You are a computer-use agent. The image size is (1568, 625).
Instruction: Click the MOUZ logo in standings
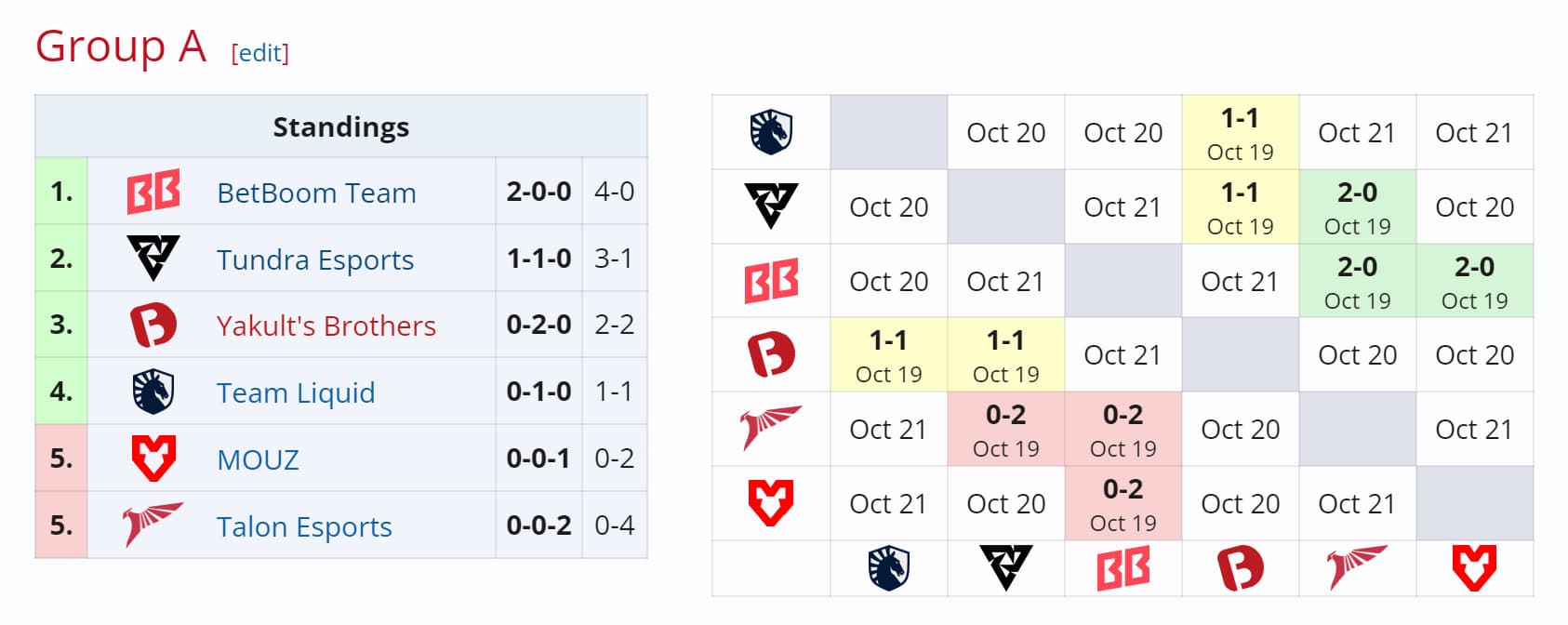(x=153, y=459)
